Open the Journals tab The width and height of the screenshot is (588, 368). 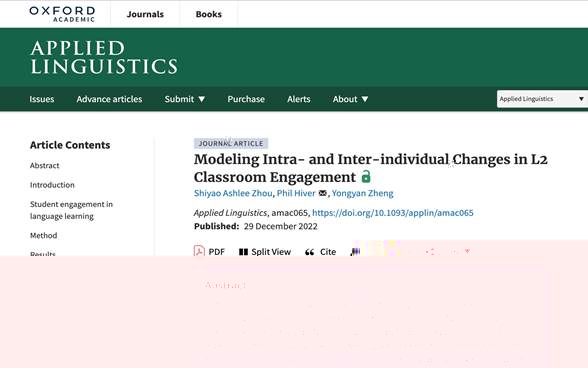[145, 14]
